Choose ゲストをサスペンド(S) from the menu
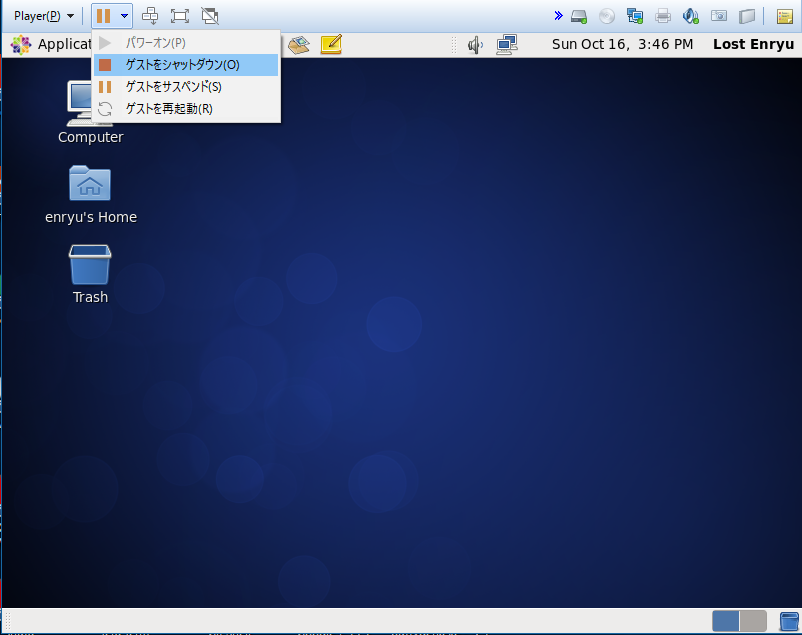The image size is (802, 635). [x=186, y=87]
